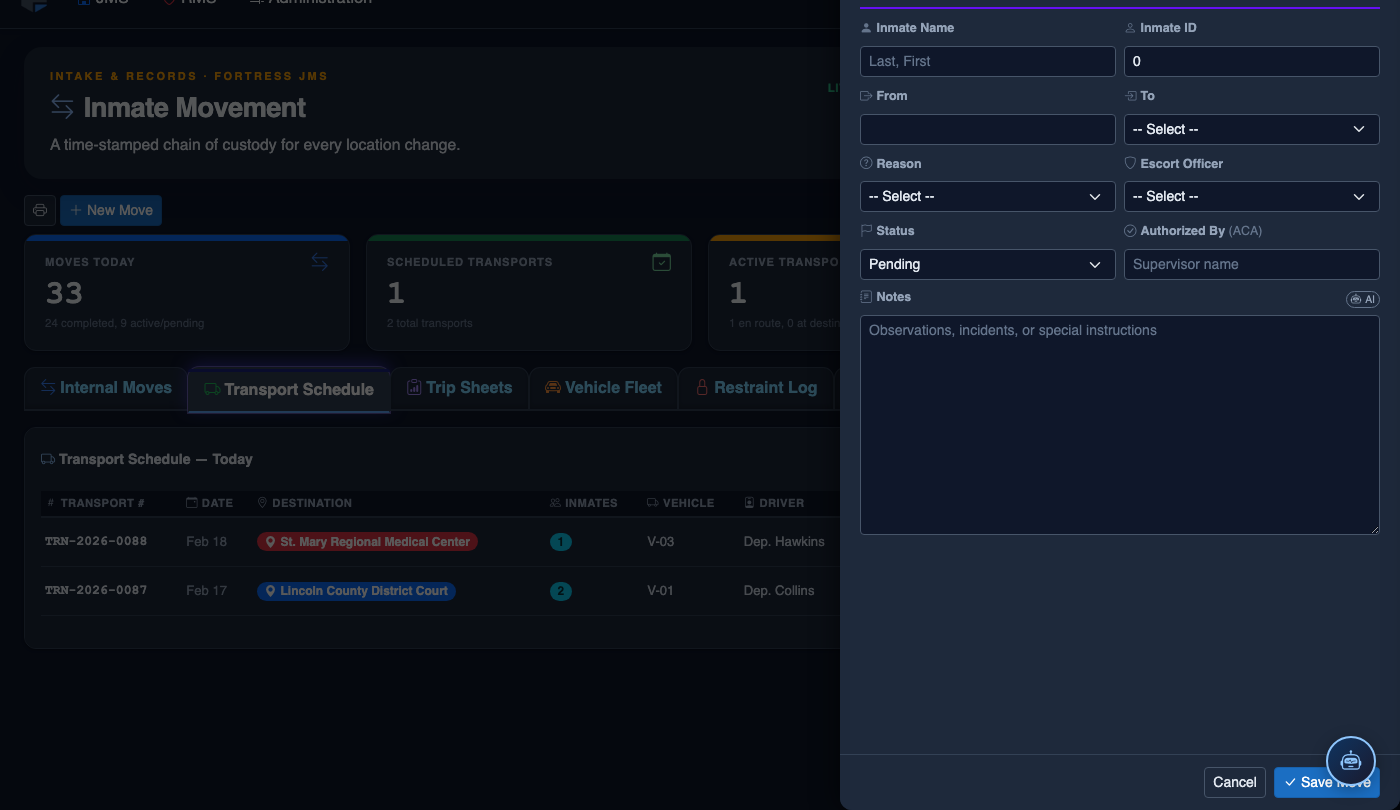Click the Lincoln County District Court destination
1400x810 pixels.
356,591
